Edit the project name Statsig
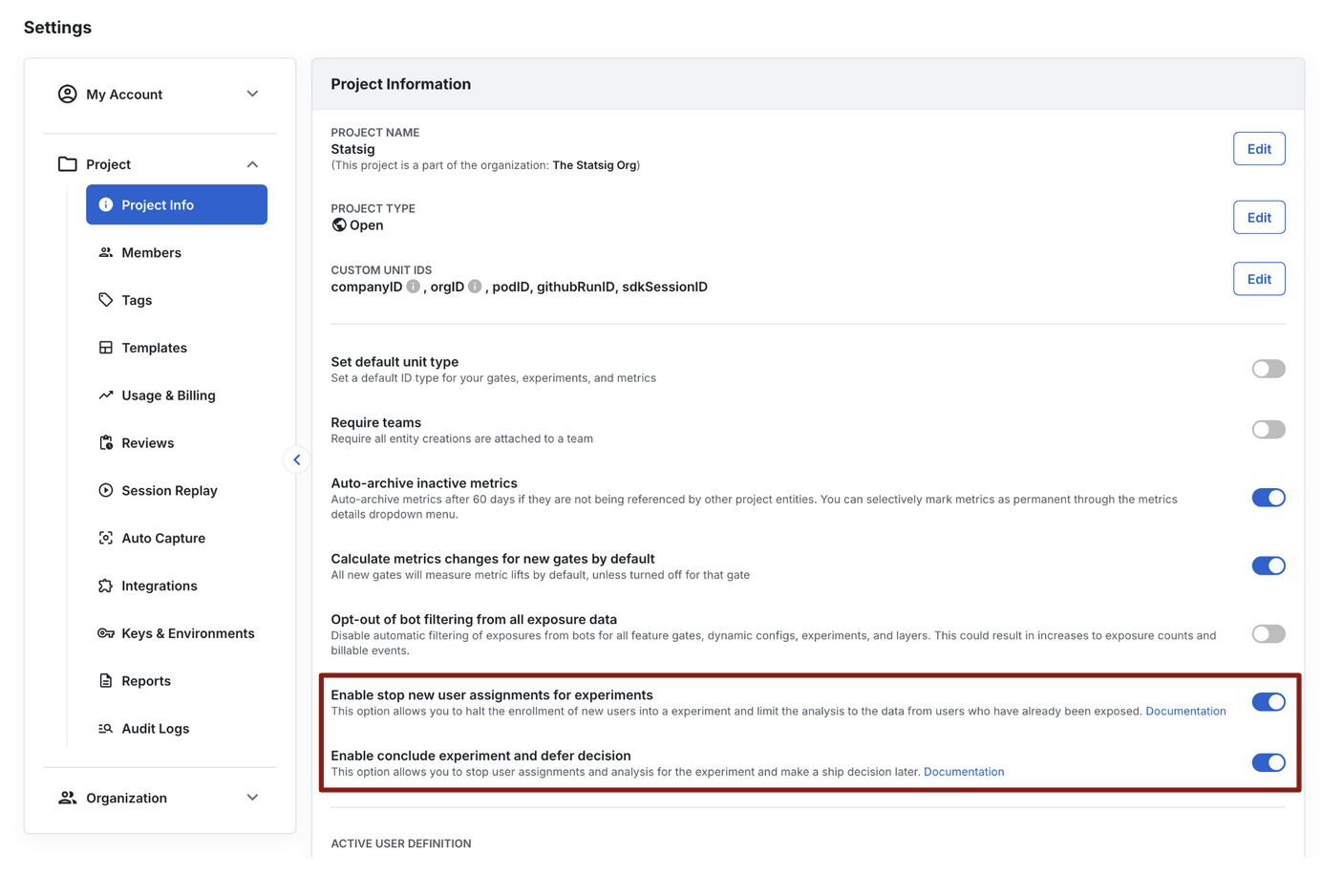The image size is (1322, 896). pos(1259,148)
